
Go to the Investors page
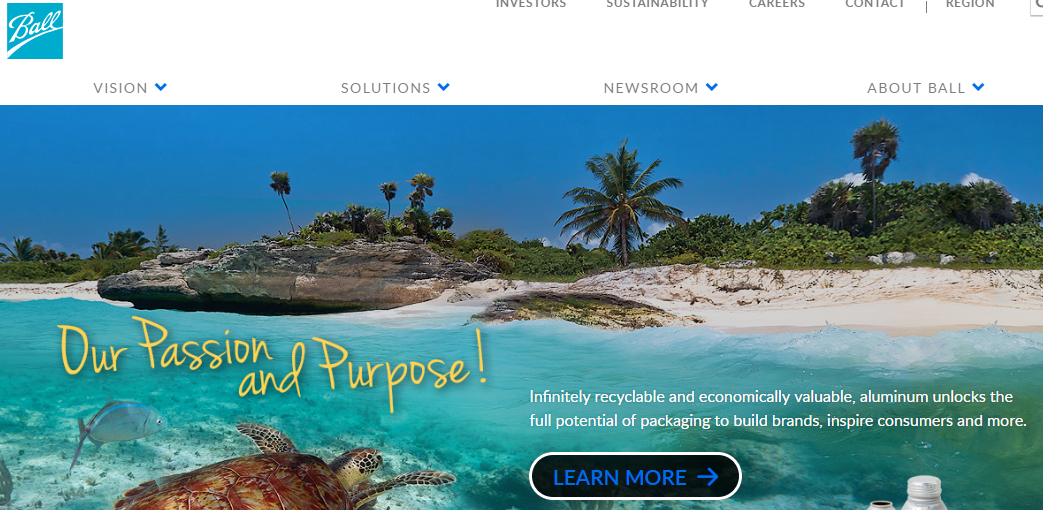(531, 4)
